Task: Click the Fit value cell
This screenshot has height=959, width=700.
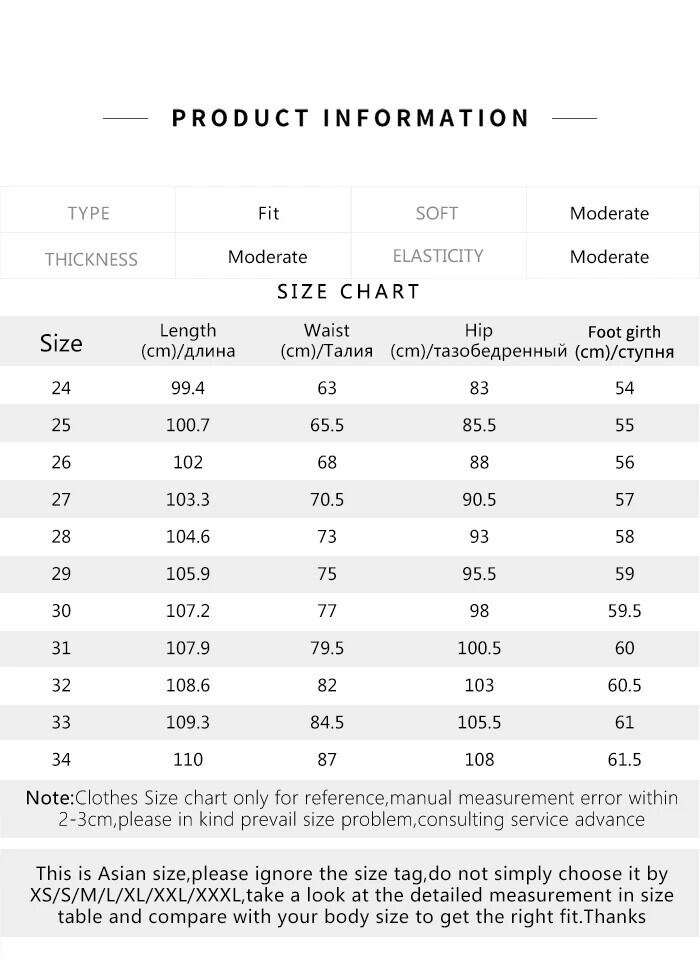Action: [268, 213]
